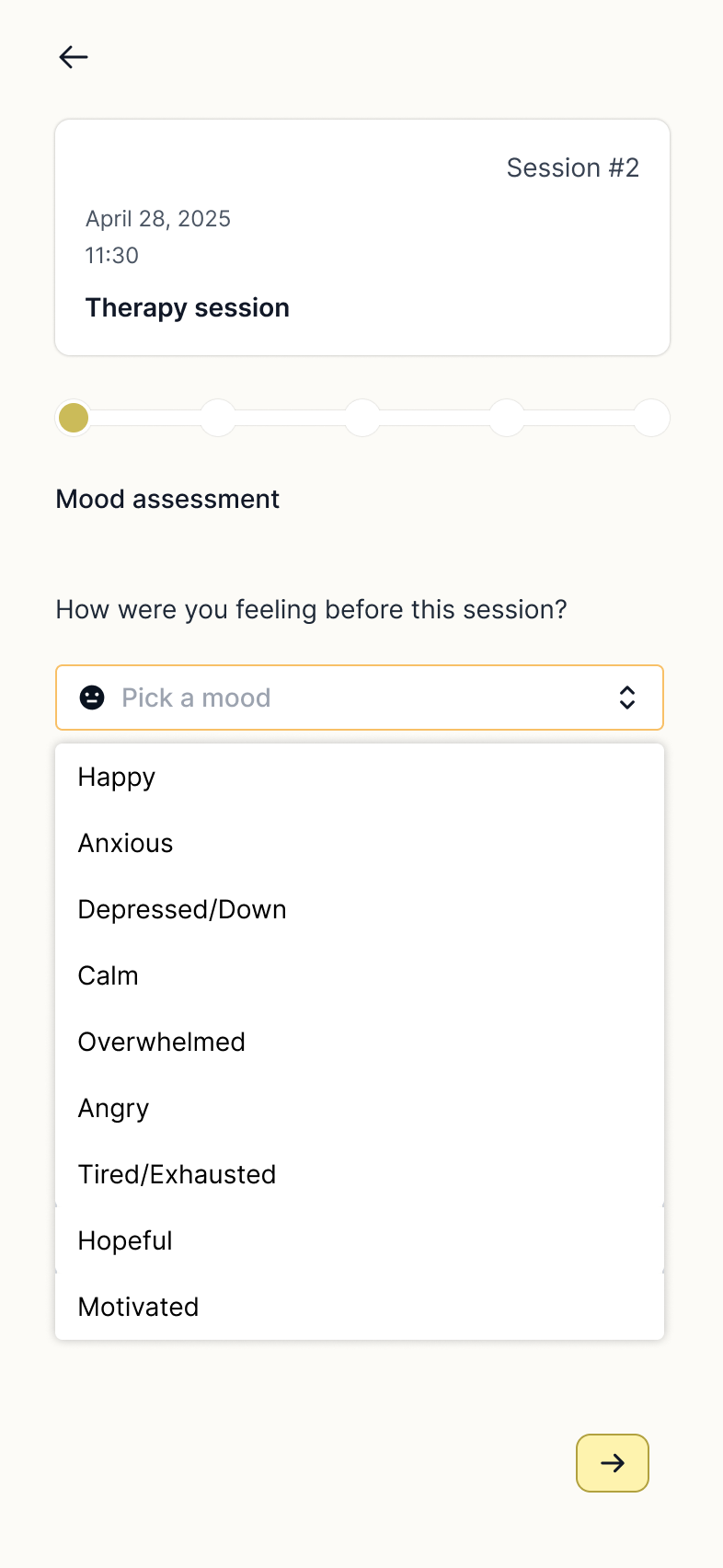
Task: Click the filled first progress dot
Action: (x=73, y=418)
